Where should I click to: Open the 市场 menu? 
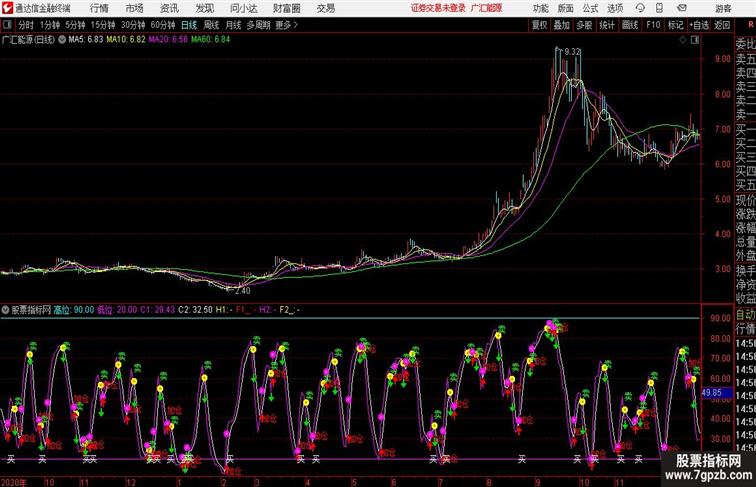pyautogui.click(x=135, y=8)
